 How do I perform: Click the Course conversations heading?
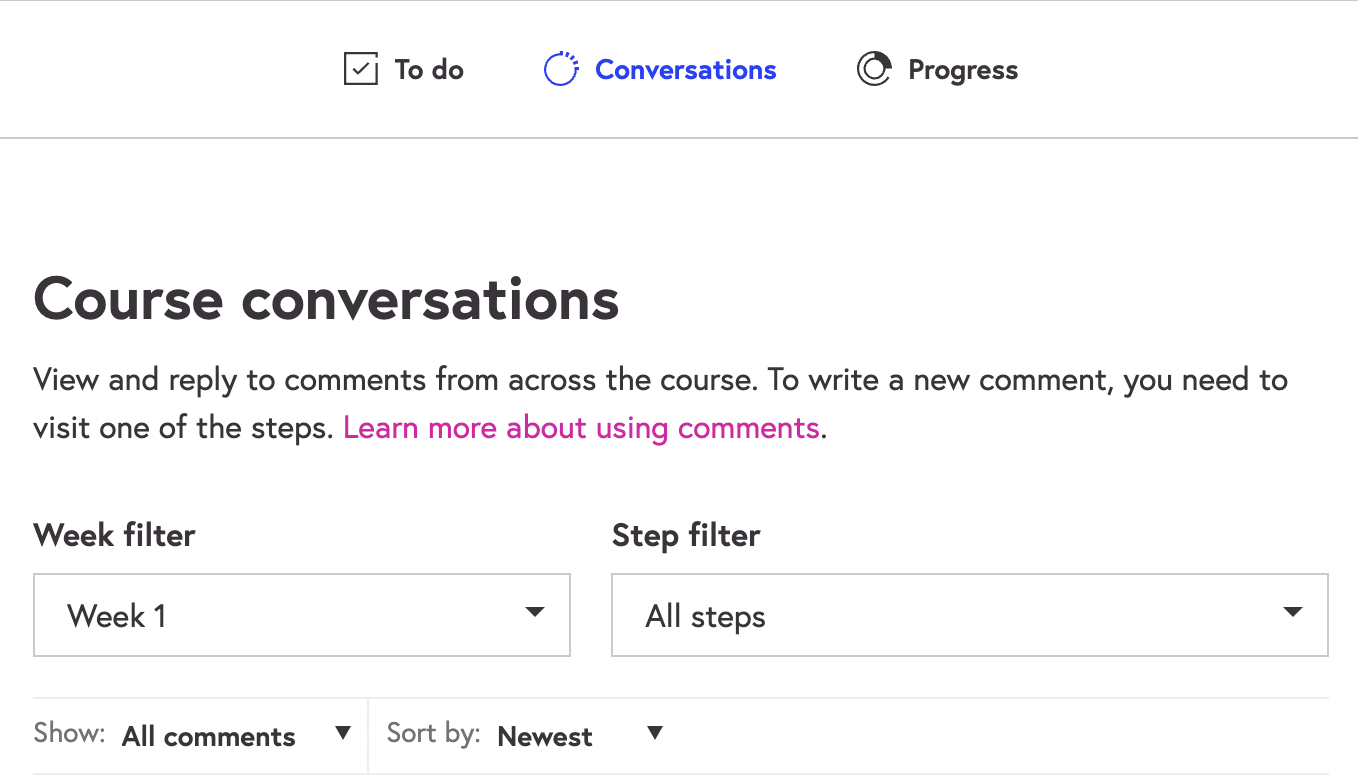(x=326, y=299)
